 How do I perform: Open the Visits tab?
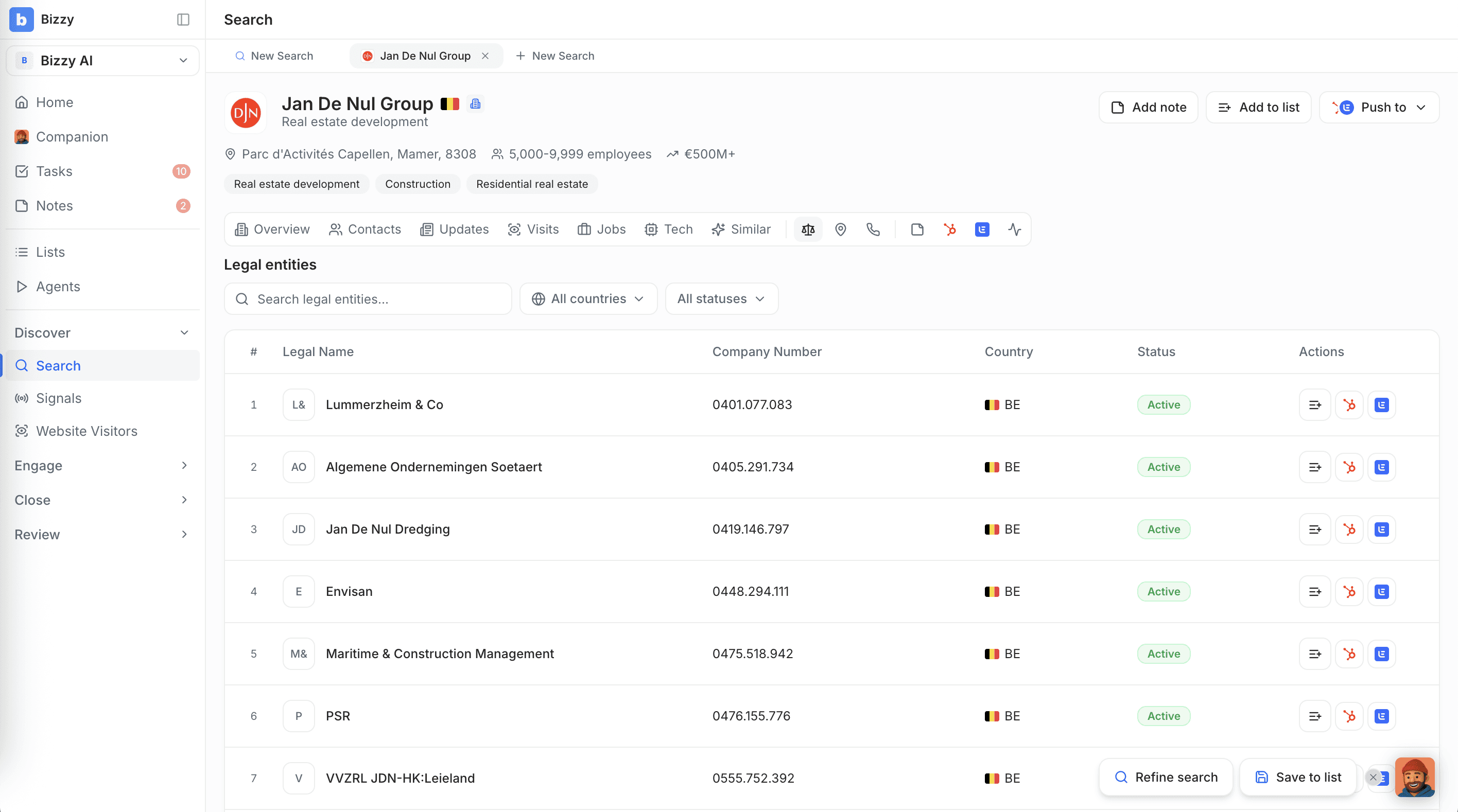533,229
